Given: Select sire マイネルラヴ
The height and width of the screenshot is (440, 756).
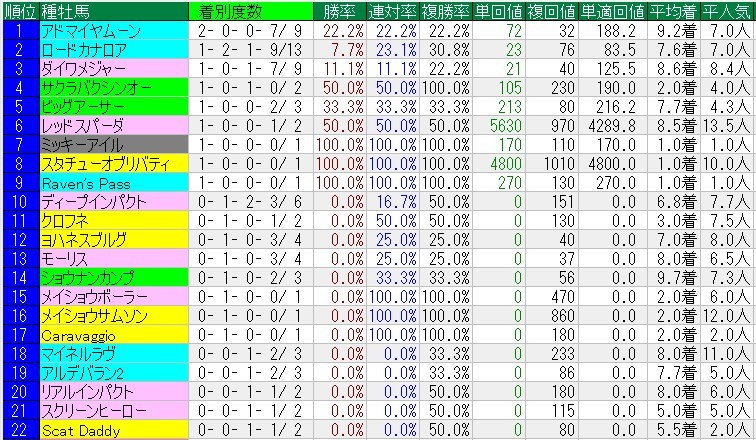Looking at the screenshot, I should (x=114, y=354).
